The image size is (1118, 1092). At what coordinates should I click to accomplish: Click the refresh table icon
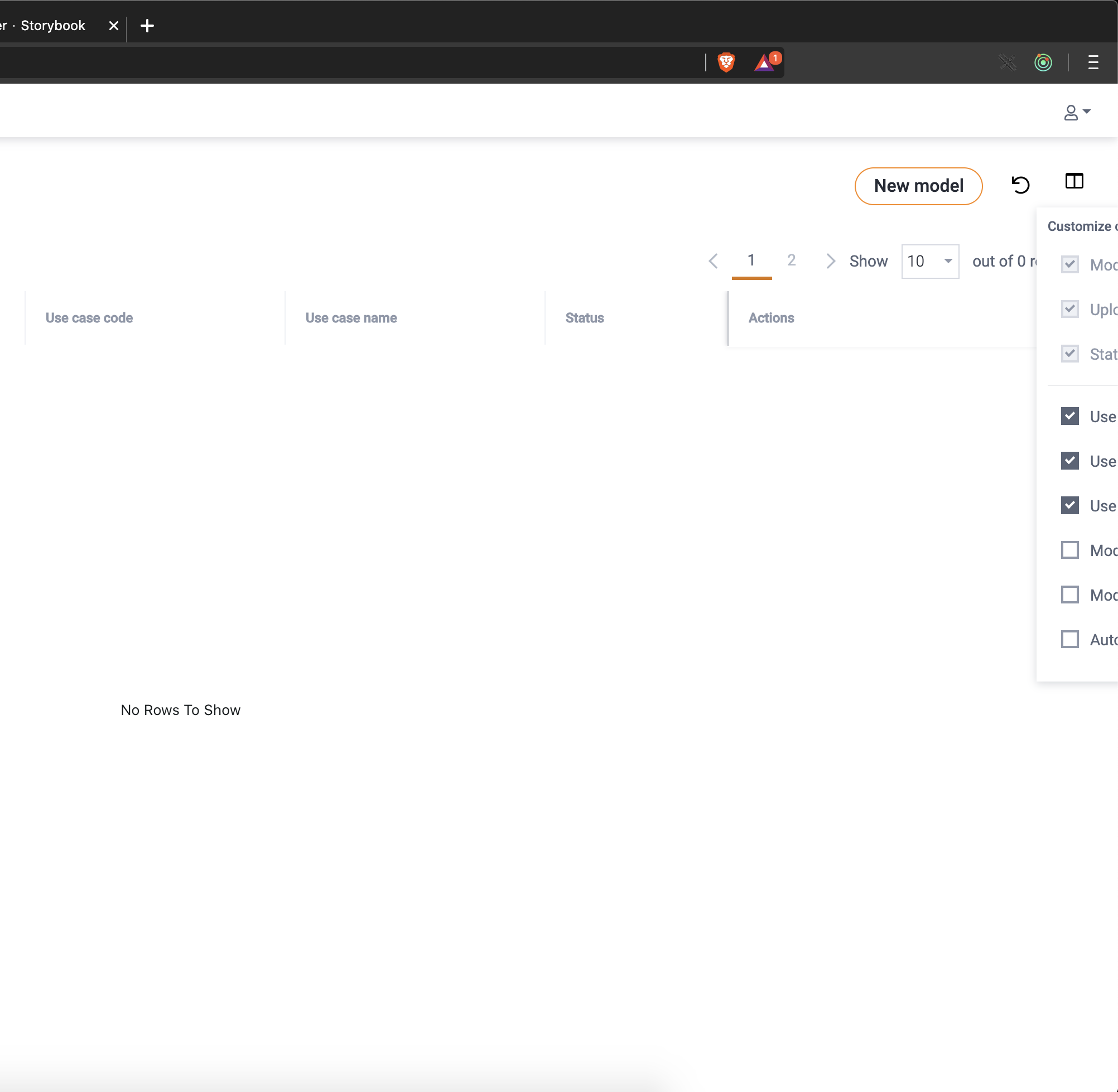point(1020,185)
